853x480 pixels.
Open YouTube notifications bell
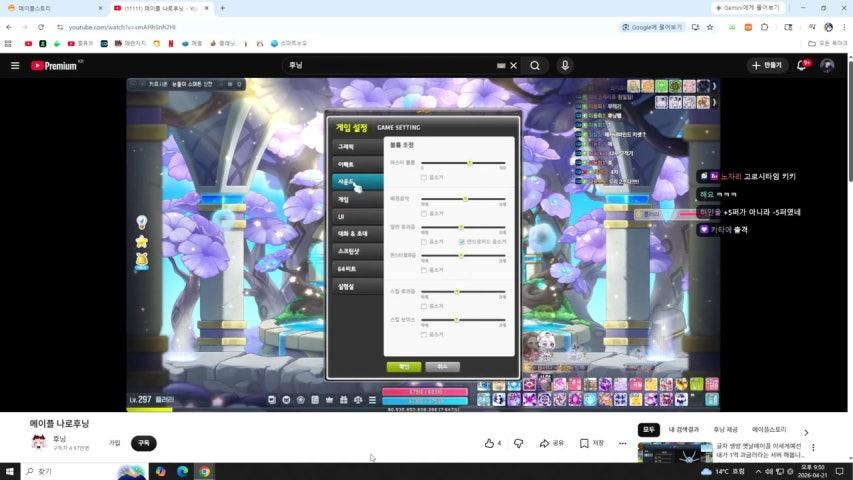801,65
